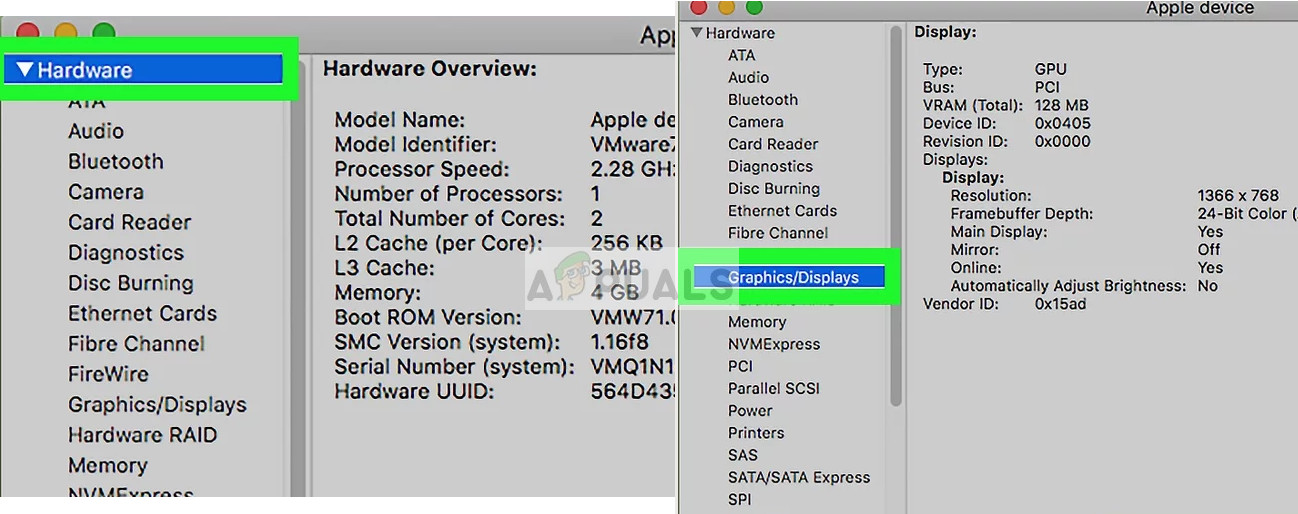Select Audio in Apple device window sidebar
Screen dimensions: 1298x514
(749, 77)
